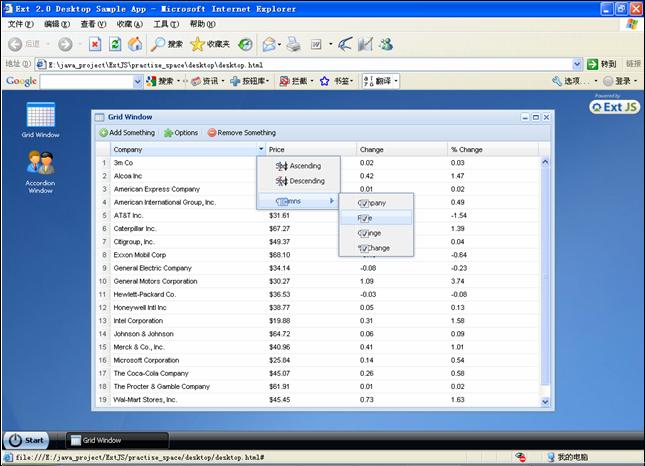Toggle the Company column checkbox
Viewport: 645px width, 466px height.
point(364,203)
